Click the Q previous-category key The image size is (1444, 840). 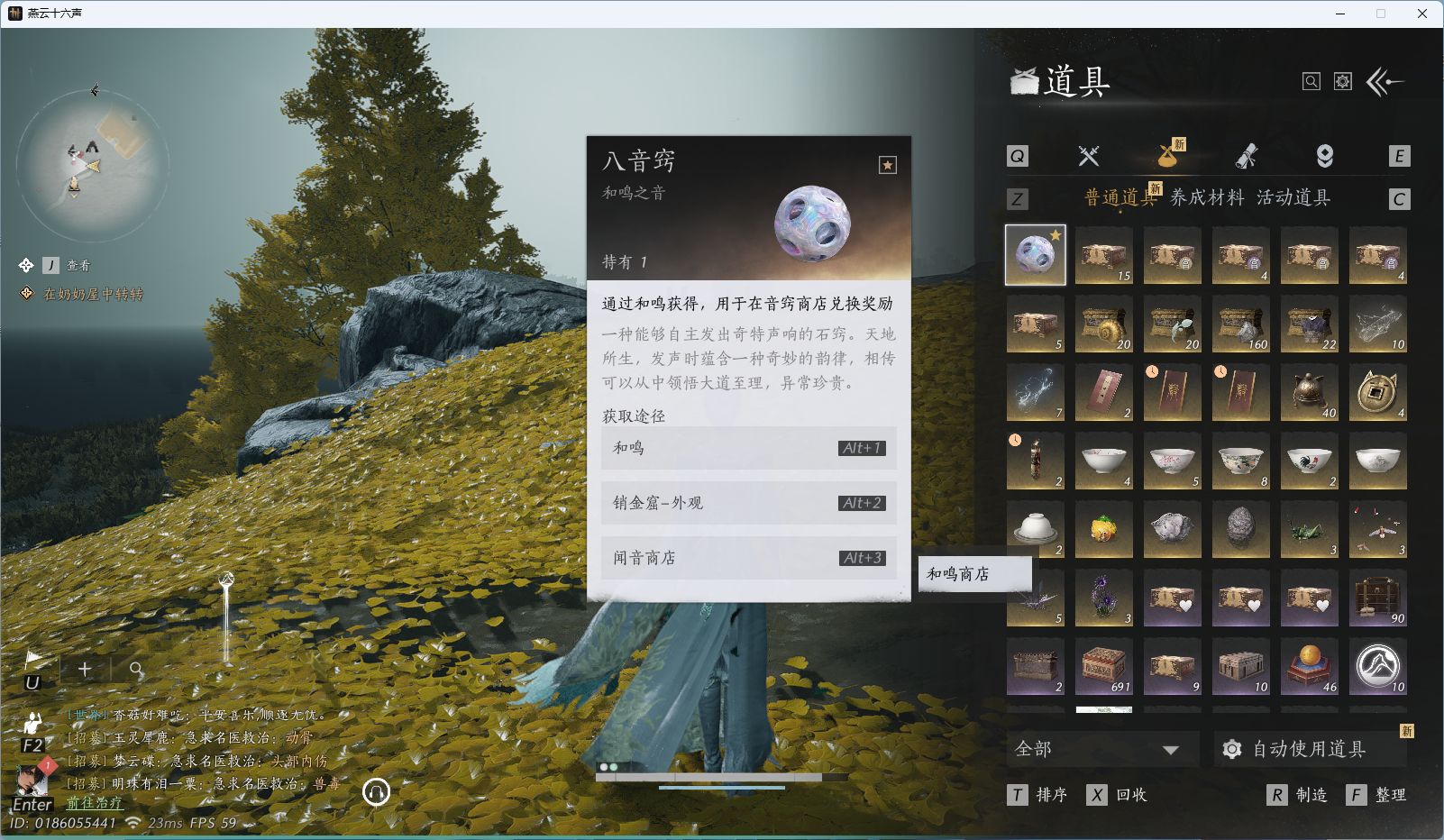1017,156
